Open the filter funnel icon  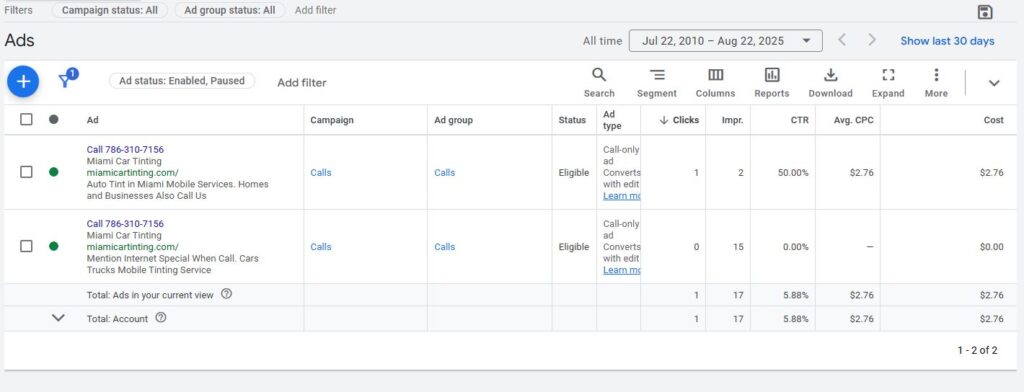[67, 79]
